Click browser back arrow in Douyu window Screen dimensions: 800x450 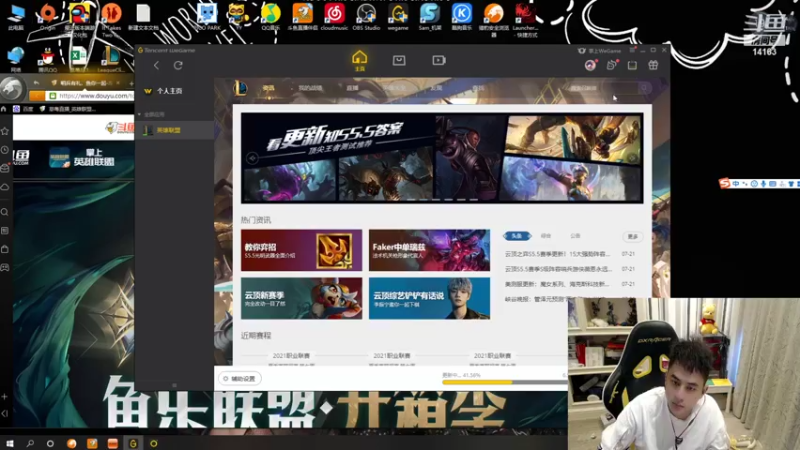point(36,83)
